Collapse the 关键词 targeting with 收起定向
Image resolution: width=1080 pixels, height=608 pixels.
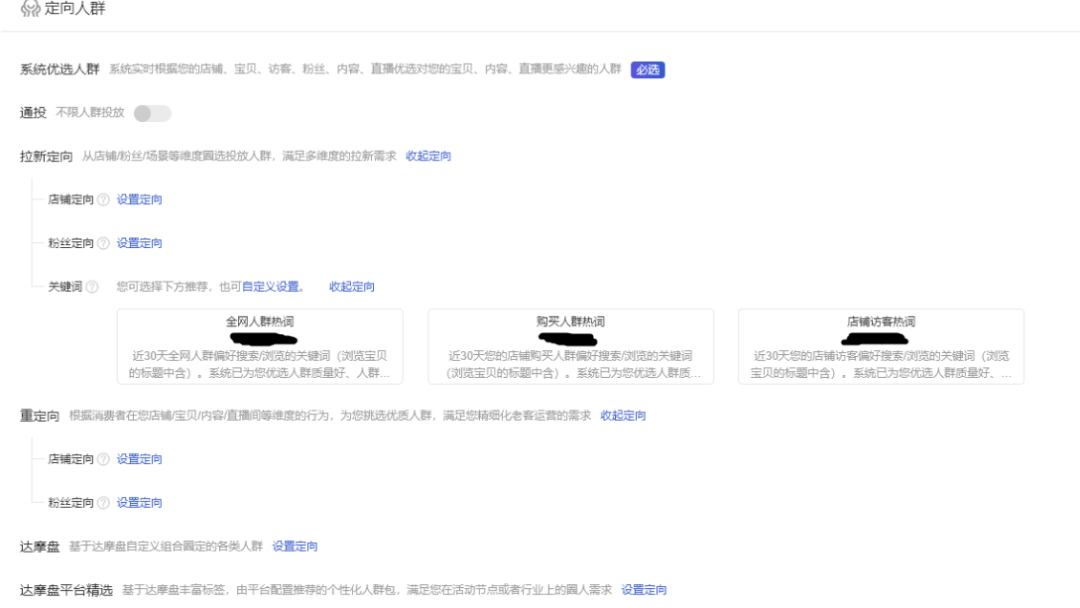[x=352, y=287]
